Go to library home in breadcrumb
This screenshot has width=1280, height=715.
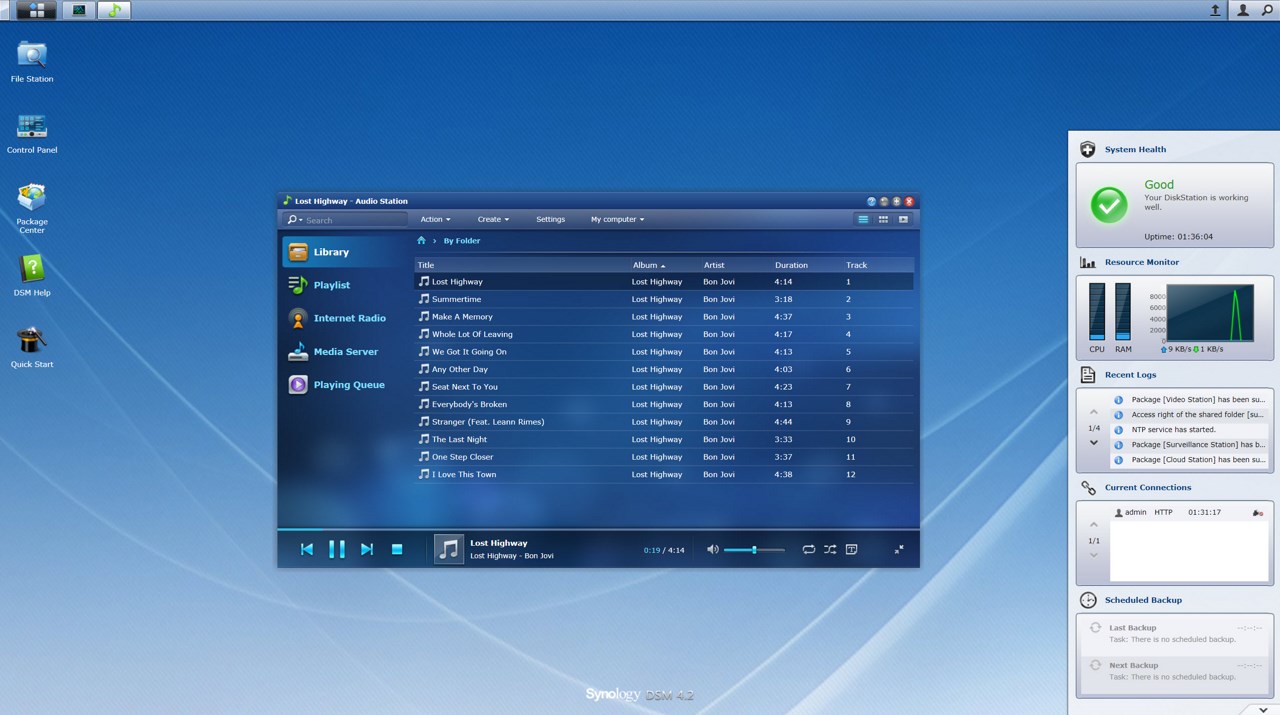(421, 241)
